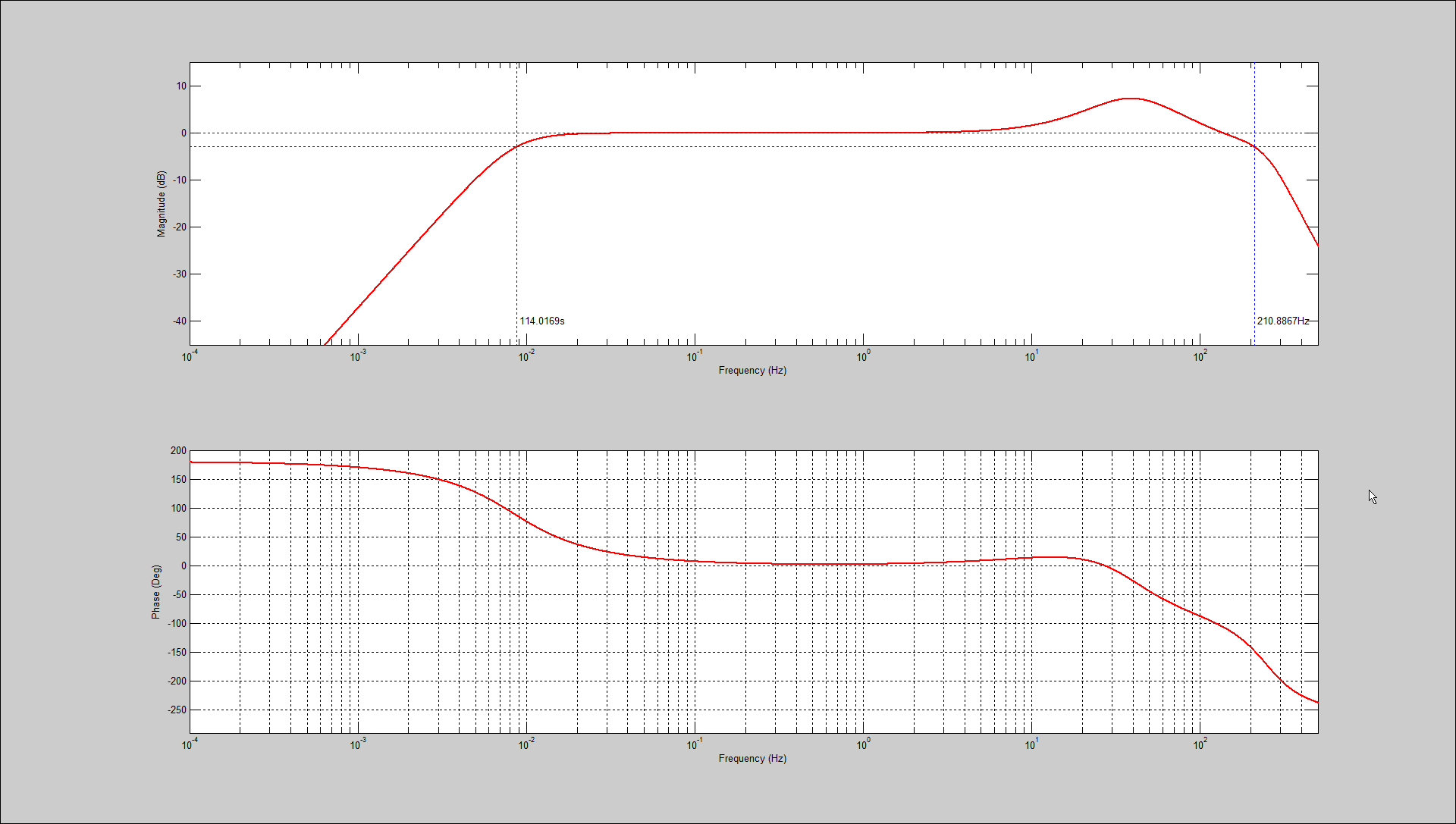Click the black dashed cutoff line near 0.01 Hz

(517, 227)
